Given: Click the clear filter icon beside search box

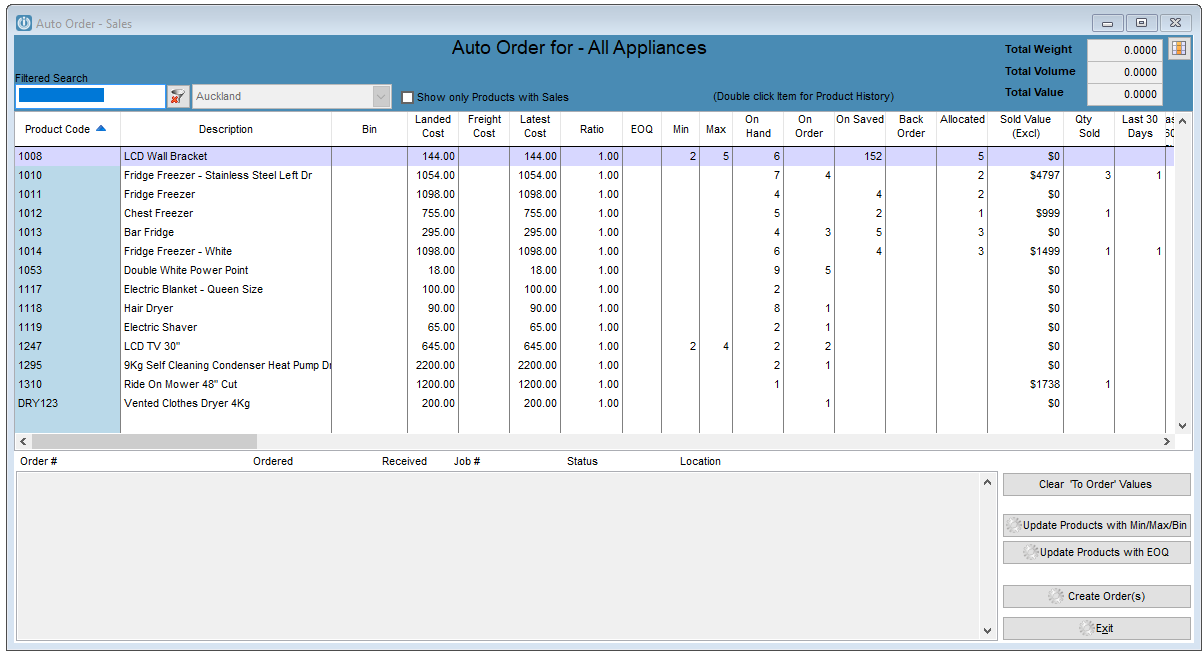Looking at the screenshot, I should [178, 96].
